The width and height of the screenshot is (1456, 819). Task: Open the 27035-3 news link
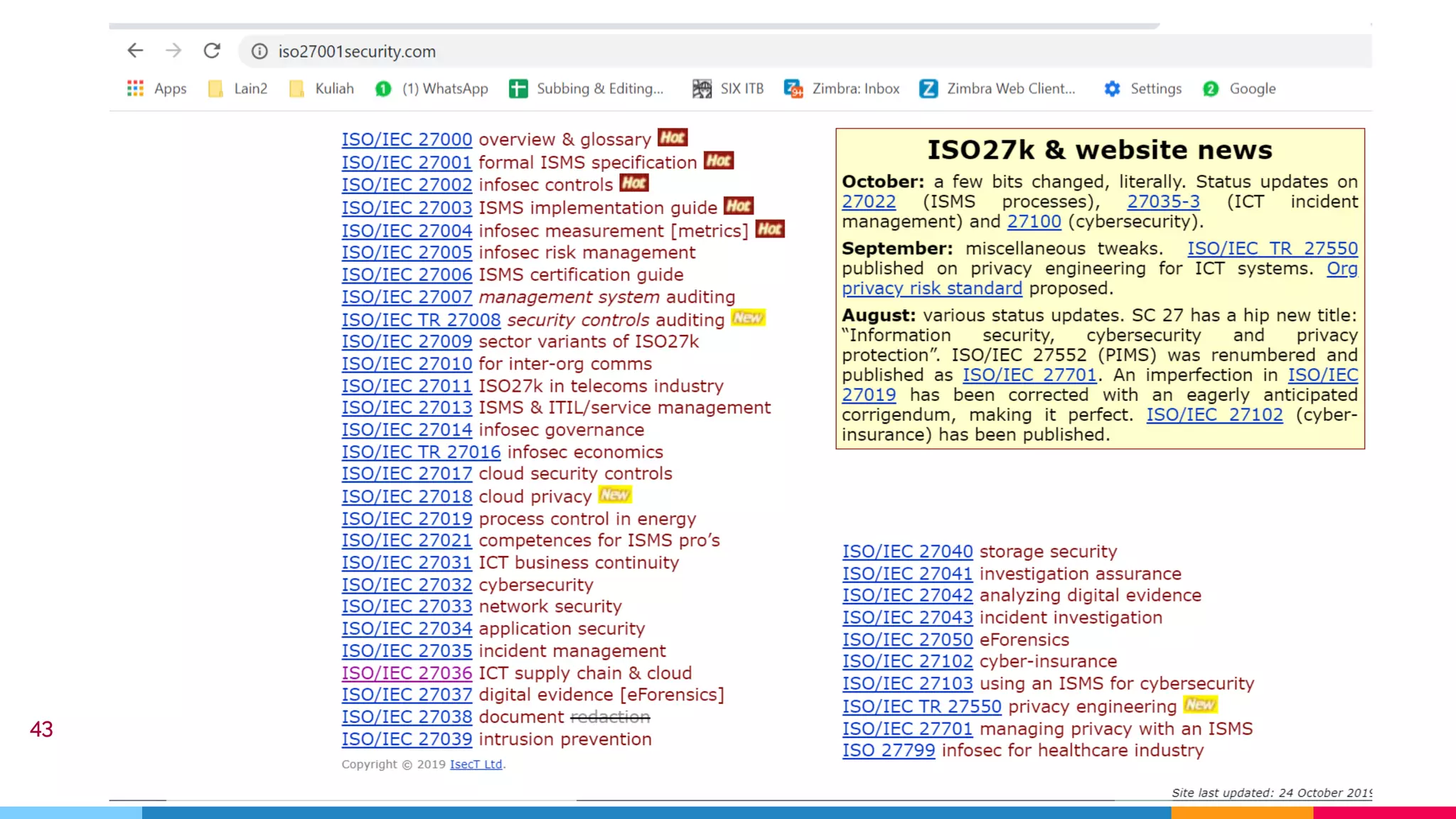coord(1163,202)
